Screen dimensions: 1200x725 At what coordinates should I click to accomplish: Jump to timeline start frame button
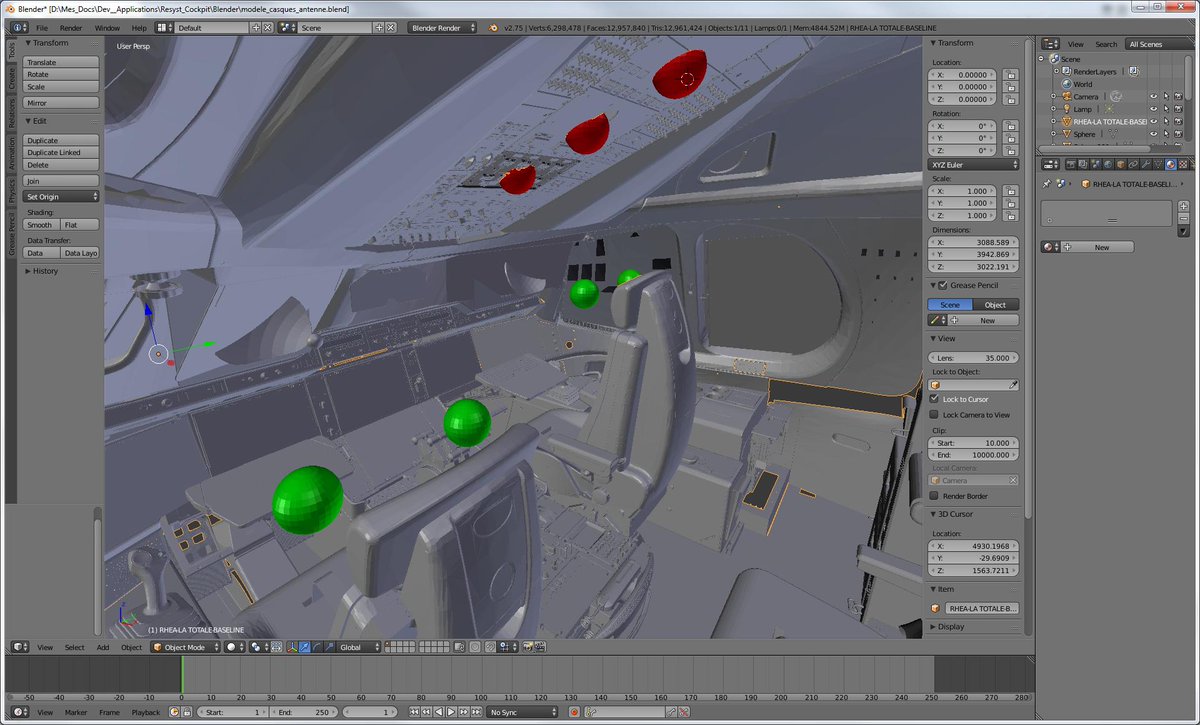click(414, 712)
